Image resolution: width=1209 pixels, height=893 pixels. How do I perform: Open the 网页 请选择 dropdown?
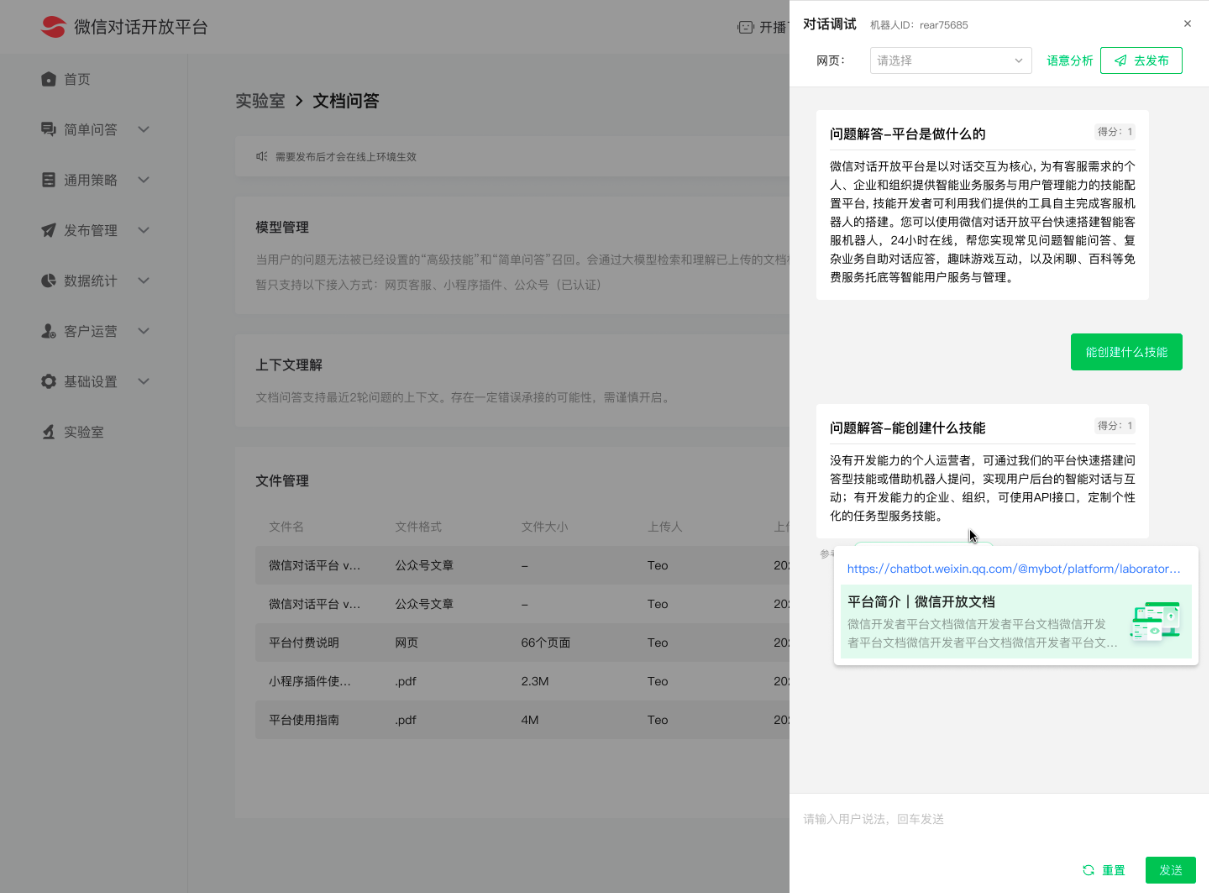[950, 60]
